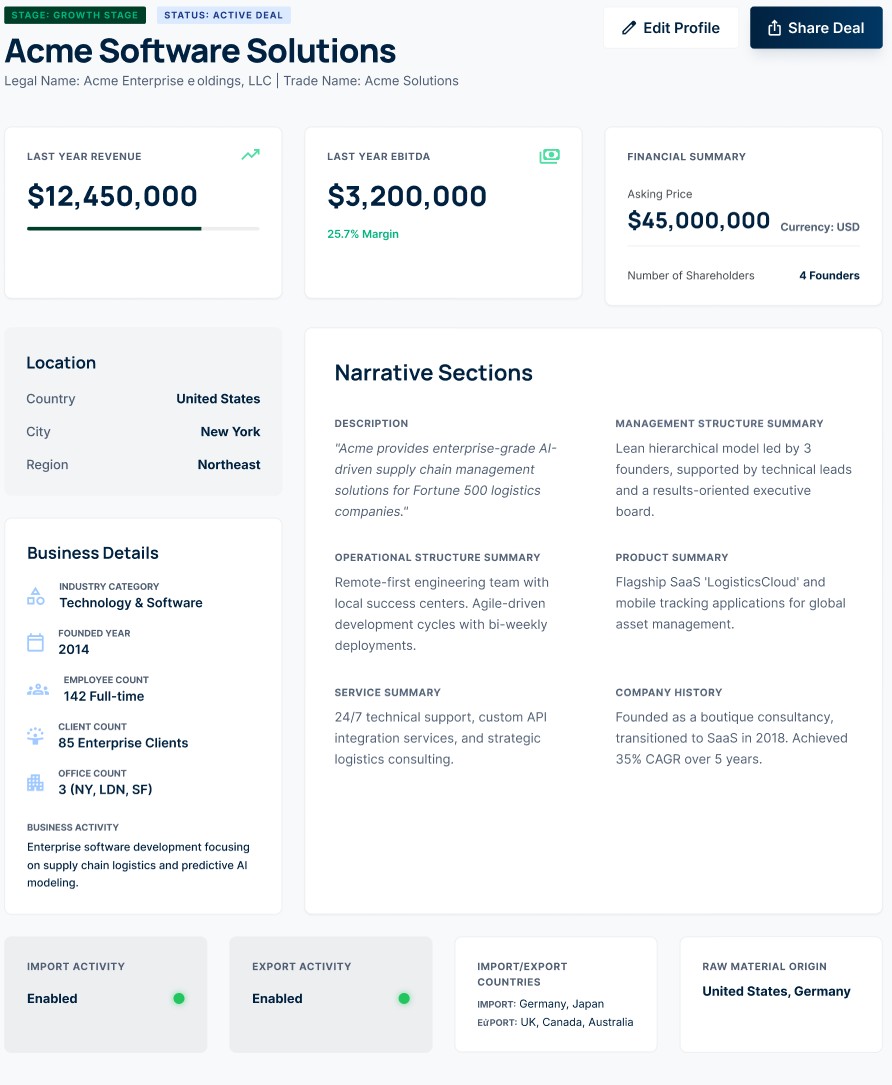Click the United States country value

218,399
